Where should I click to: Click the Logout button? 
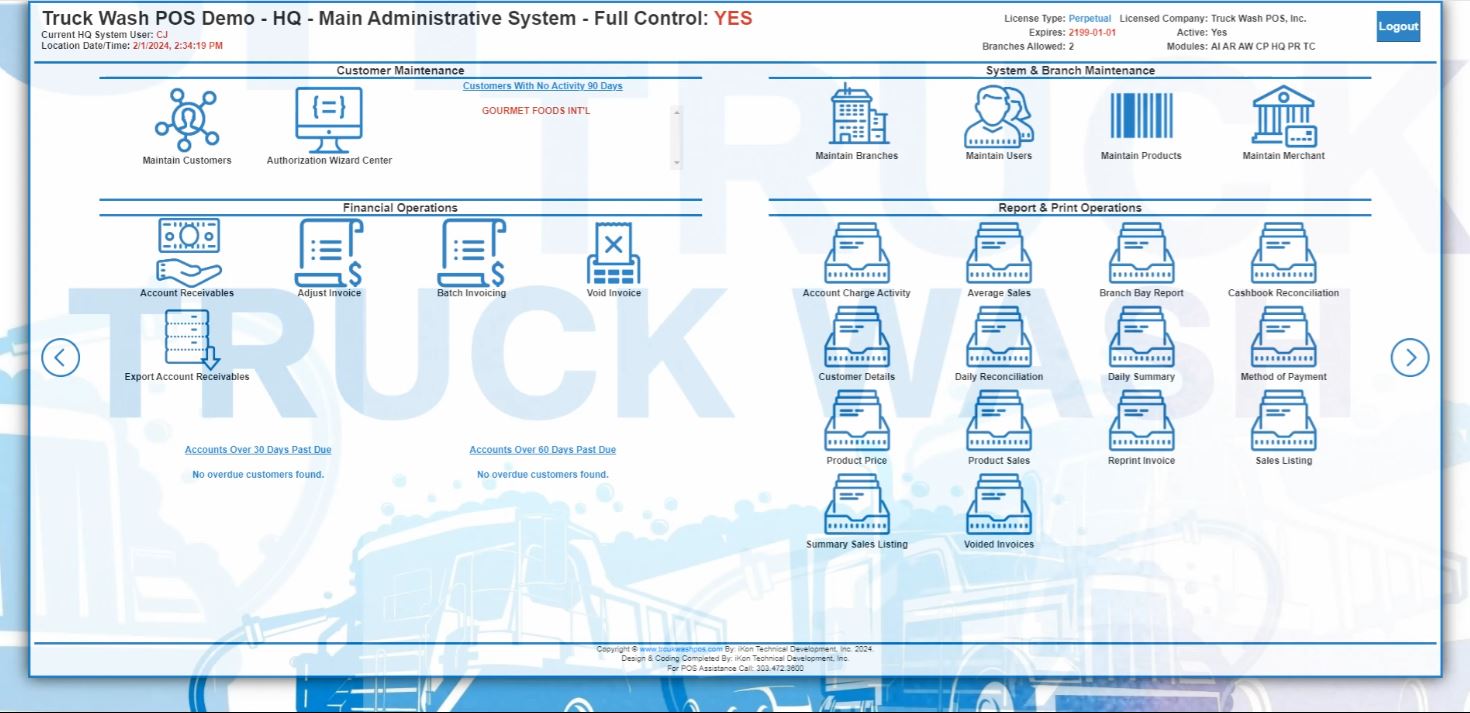click(1398, 27)
